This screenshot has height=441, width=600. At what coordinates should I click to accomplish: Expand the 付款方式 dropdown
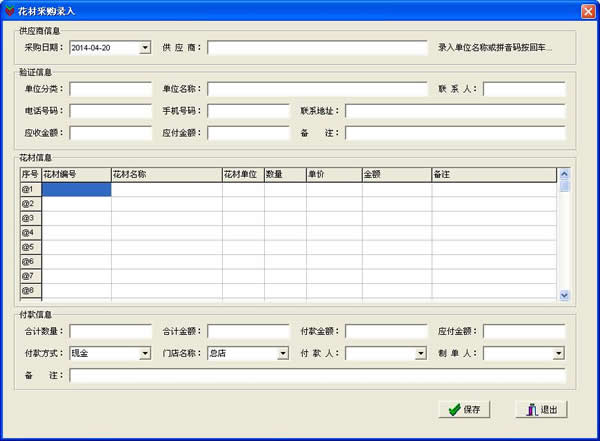[145, 353]
